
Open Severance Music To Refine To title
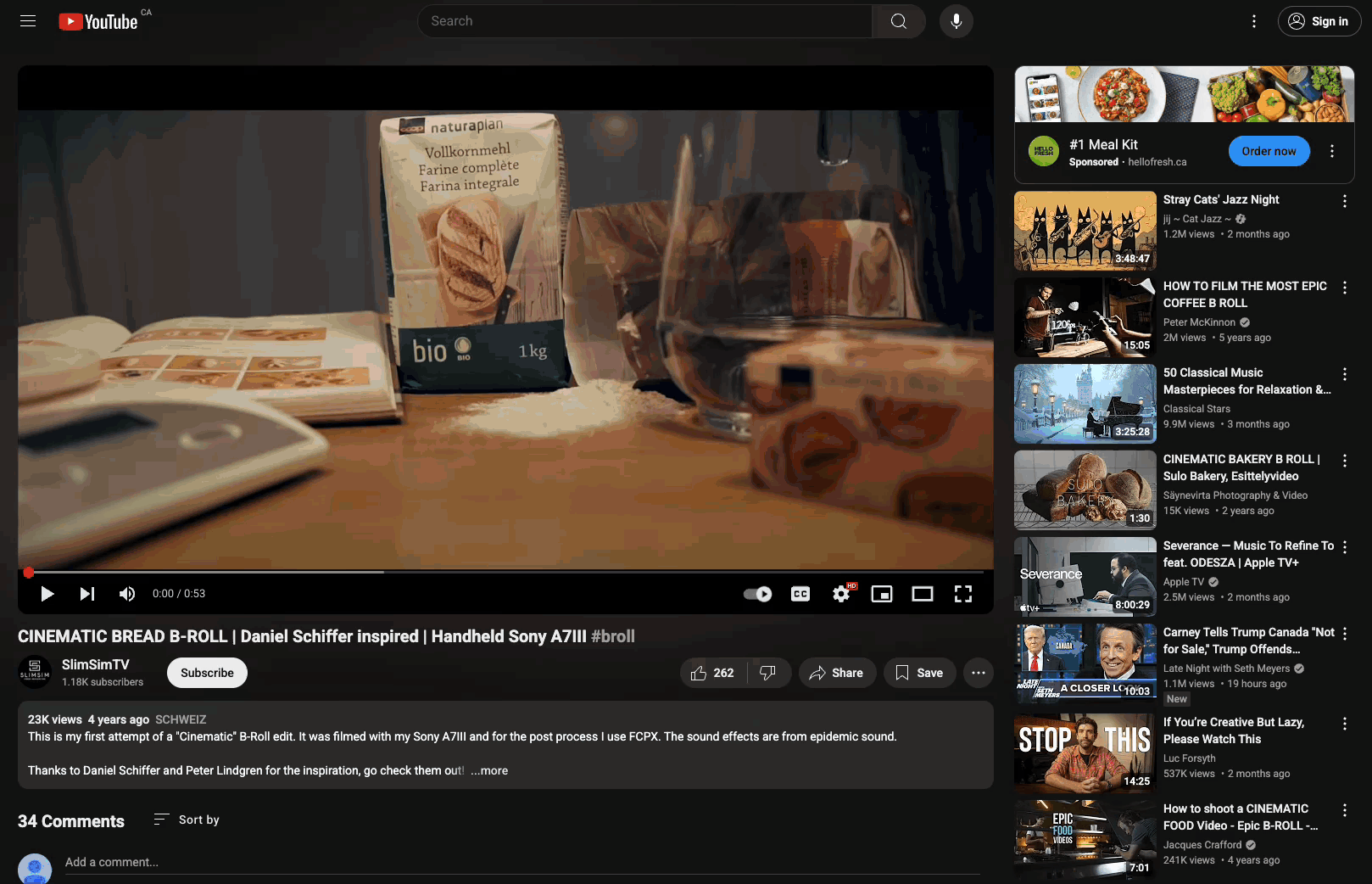(1248, 554)
